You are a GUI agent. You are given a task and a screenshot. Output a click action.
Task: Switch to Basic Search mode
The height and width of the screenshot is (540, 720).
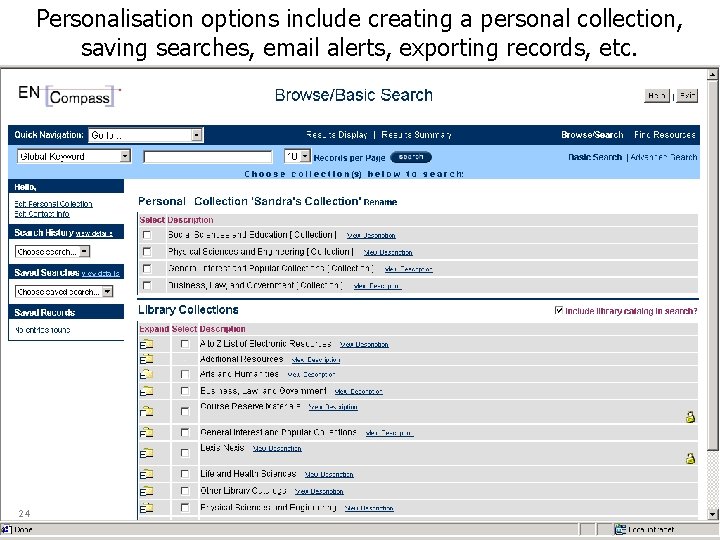click(595, 157)
